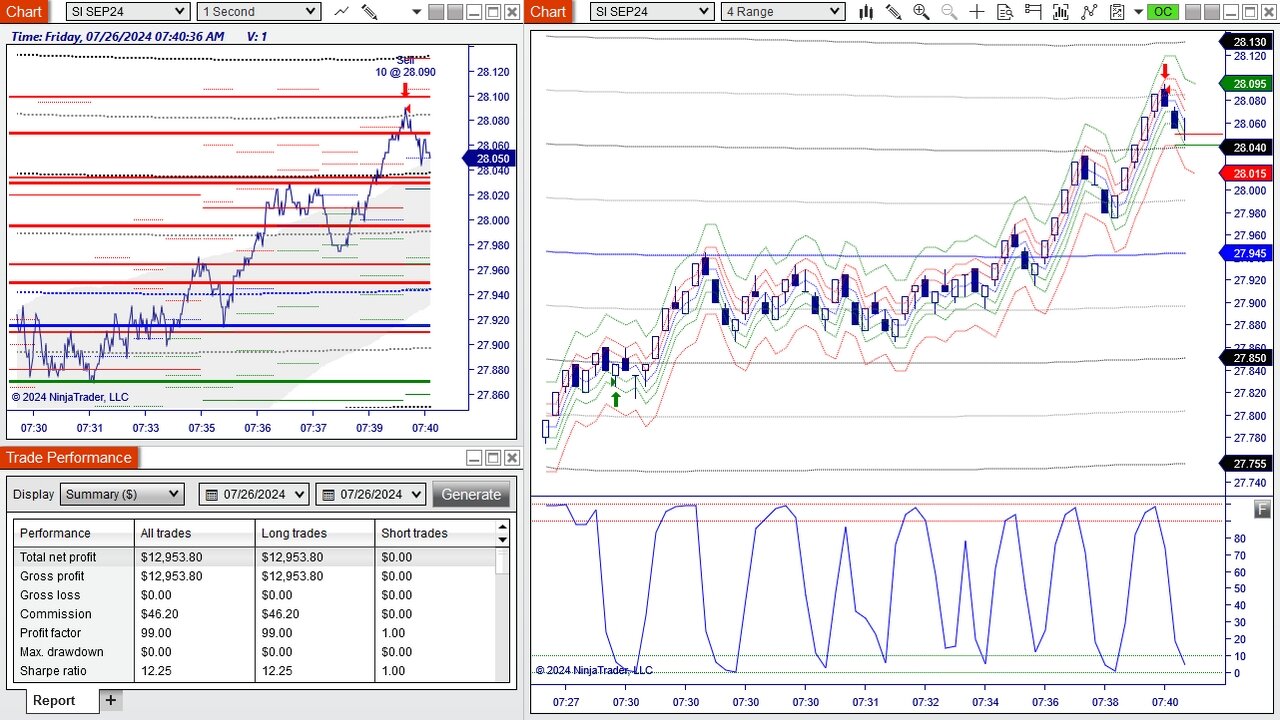Click scroll down arrow in performance table

pyautogui.click(x=503, y=540)
